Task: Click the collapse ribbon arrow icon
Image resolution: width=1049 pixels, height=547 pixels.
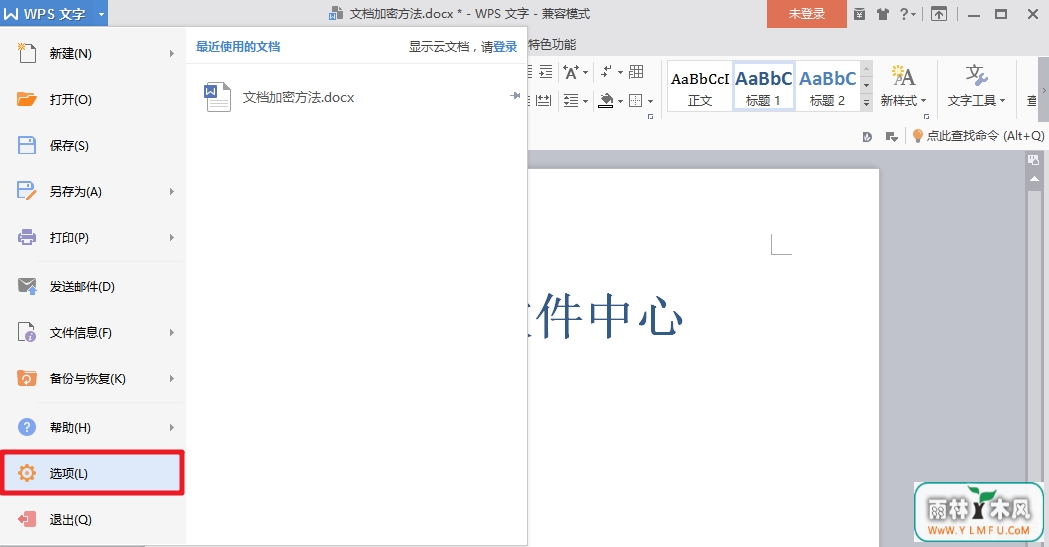Action: [x=939, y=14]
